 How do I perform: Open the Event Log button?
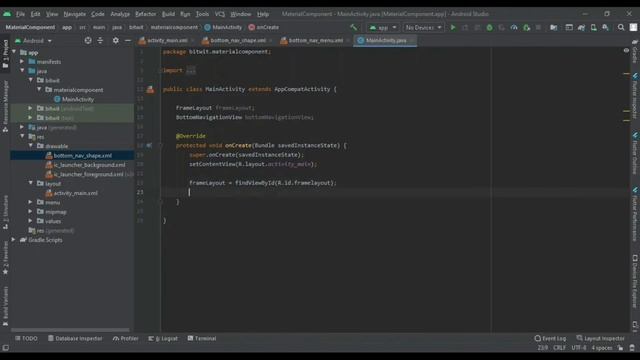click(x=550, y=338)
